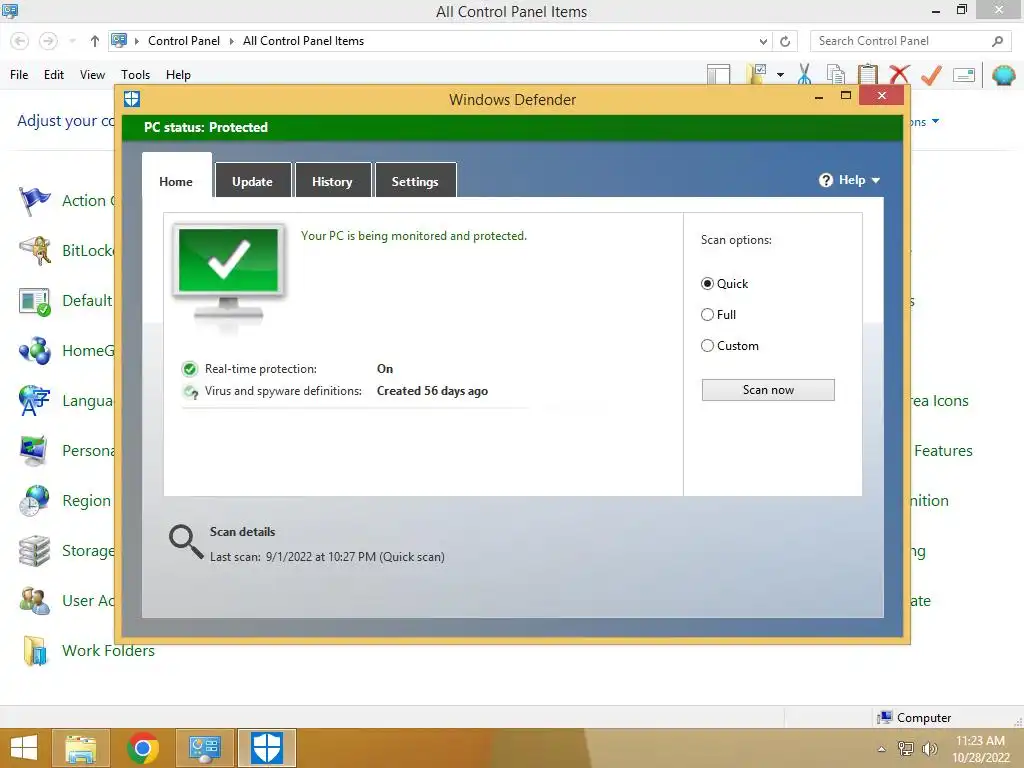Click the folder options checklist icon in toolbar

tap(756, 74)
